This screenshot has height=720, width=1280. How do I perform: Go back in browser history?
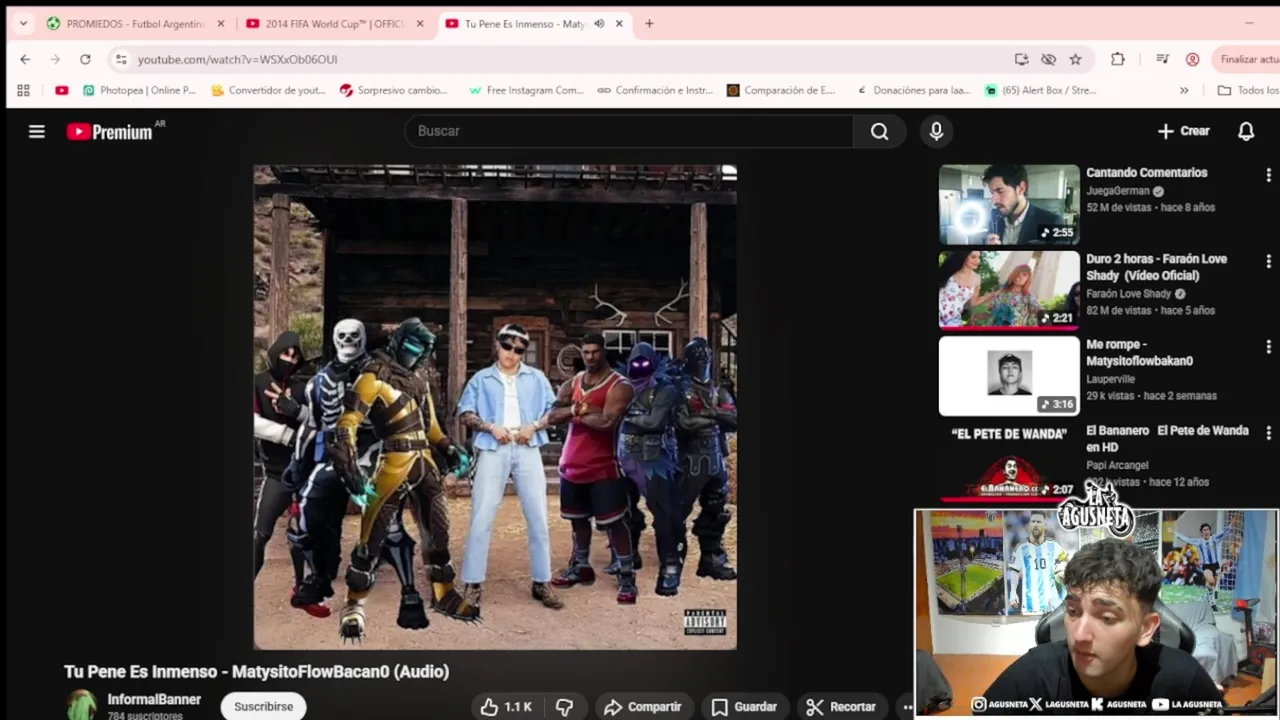tap(25, 59)
